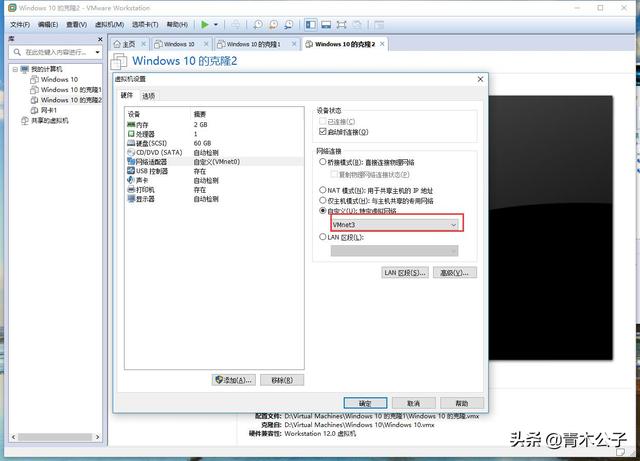Viewport: 640px width, 461px height.
Task: Select the LAN 区段(L) radio button
Action: 322,237
